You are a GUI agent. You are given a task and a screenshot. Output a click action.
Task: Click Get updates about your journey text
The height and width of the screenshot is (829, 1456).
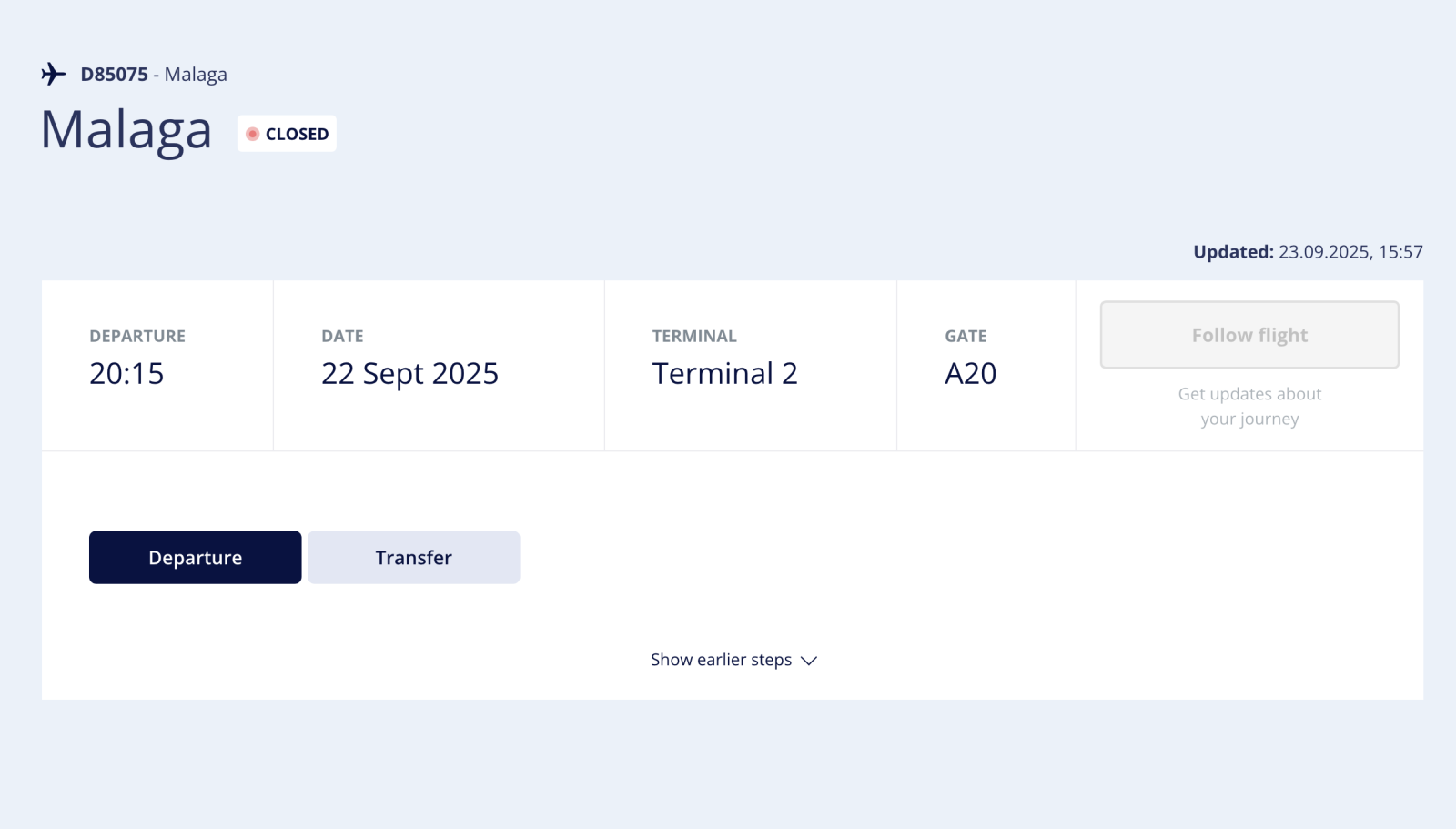[1249, 406]
